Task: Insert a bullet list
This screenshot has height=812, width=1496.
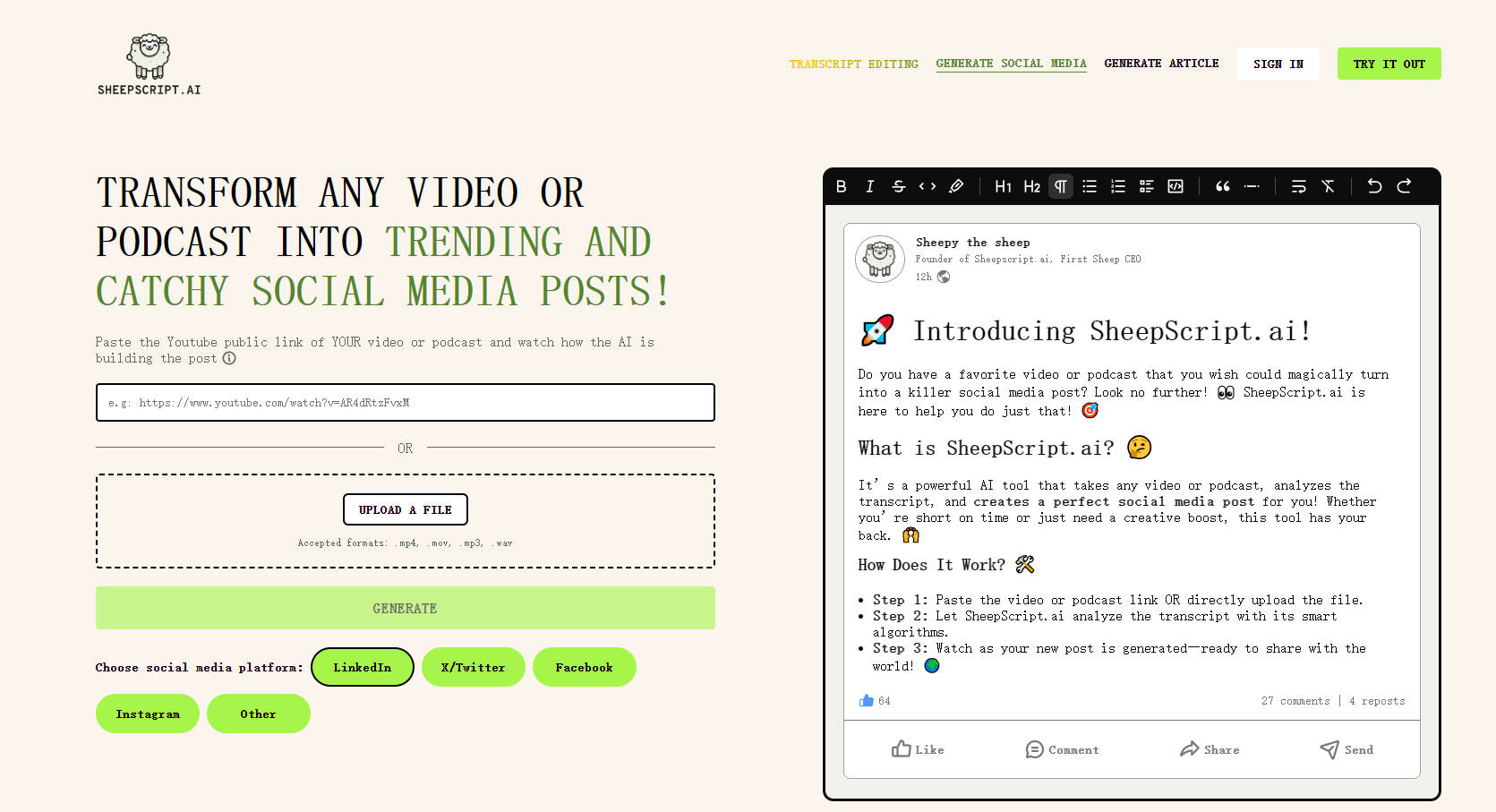Action: click(1090, 186)
